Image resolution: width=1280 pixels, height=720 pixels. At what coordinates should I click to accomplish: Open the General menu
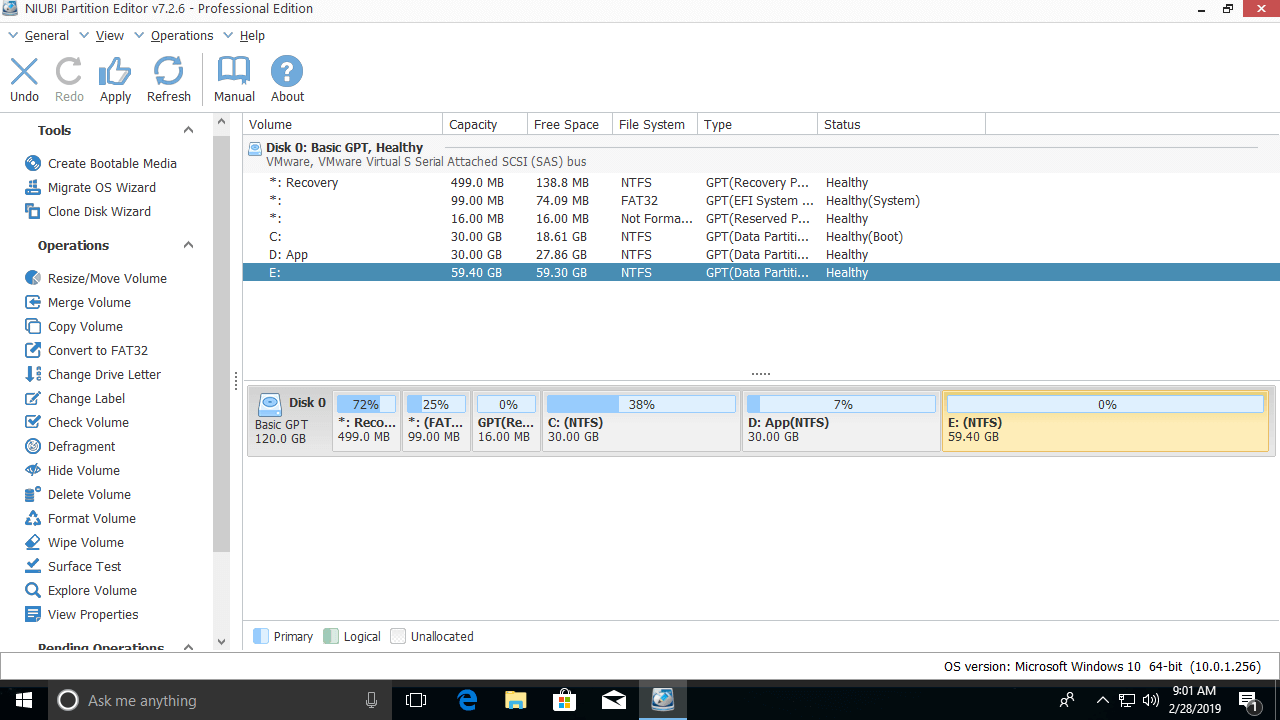pos(46,35)
